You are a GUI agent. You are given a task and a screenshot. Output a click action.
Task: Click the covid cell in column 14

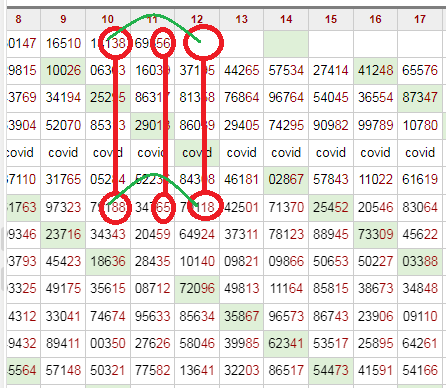(x=286, y=153)
